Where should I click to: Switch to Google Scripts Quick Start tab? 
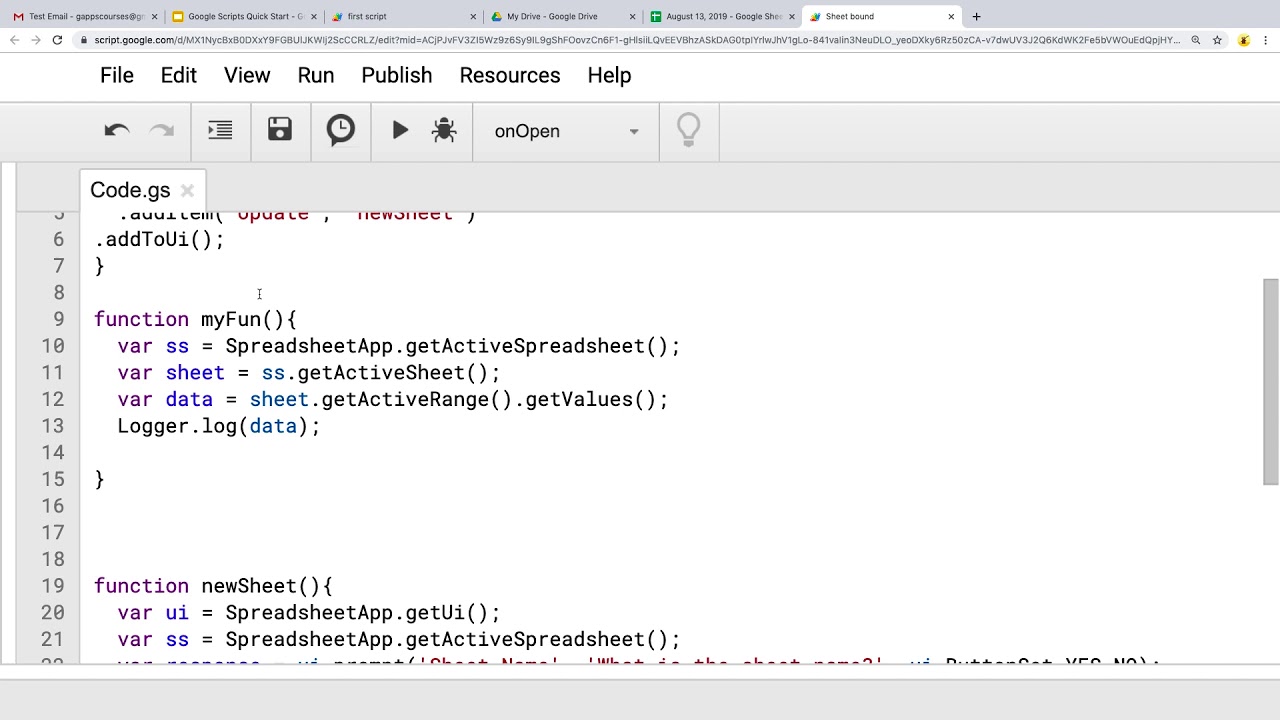[x=244, y=16]
